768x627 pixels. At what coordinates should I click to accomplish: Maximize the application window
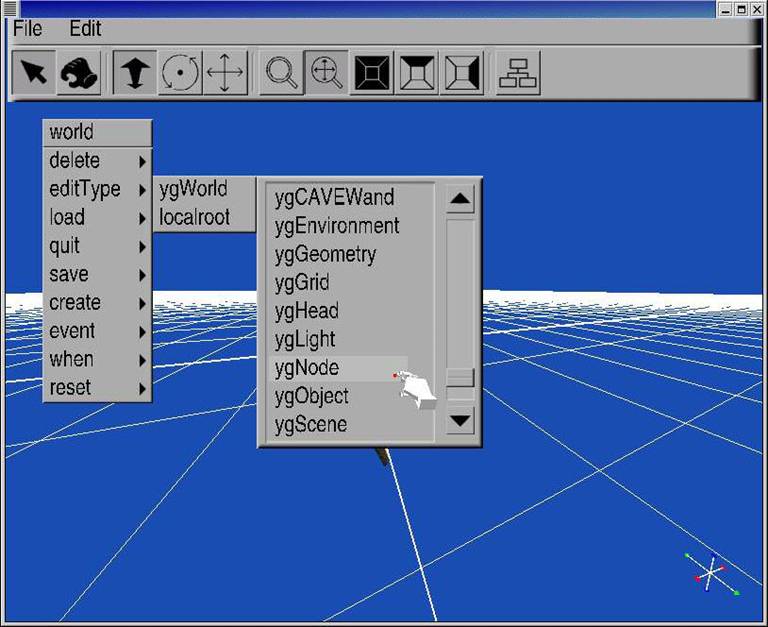click(741, 9)
